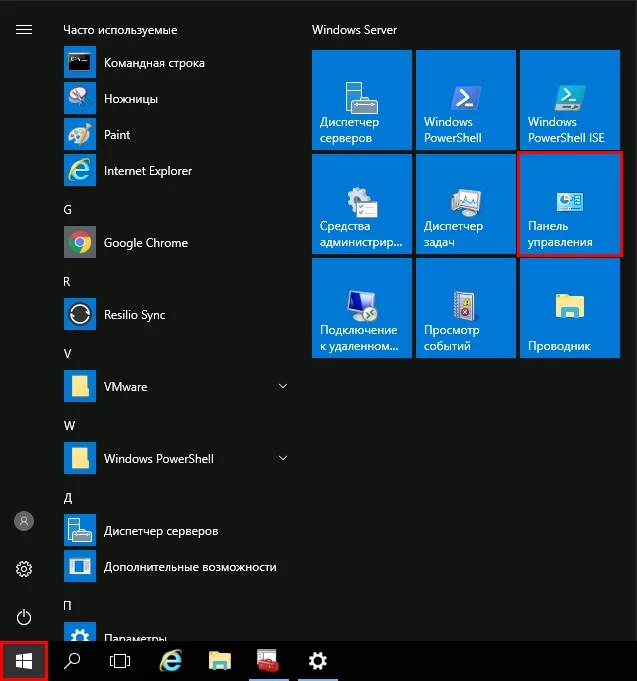This screenshot has width=637, height=681.
Task: Open the Control Panel tile (Панель управления)
Action: click(569, 204)
